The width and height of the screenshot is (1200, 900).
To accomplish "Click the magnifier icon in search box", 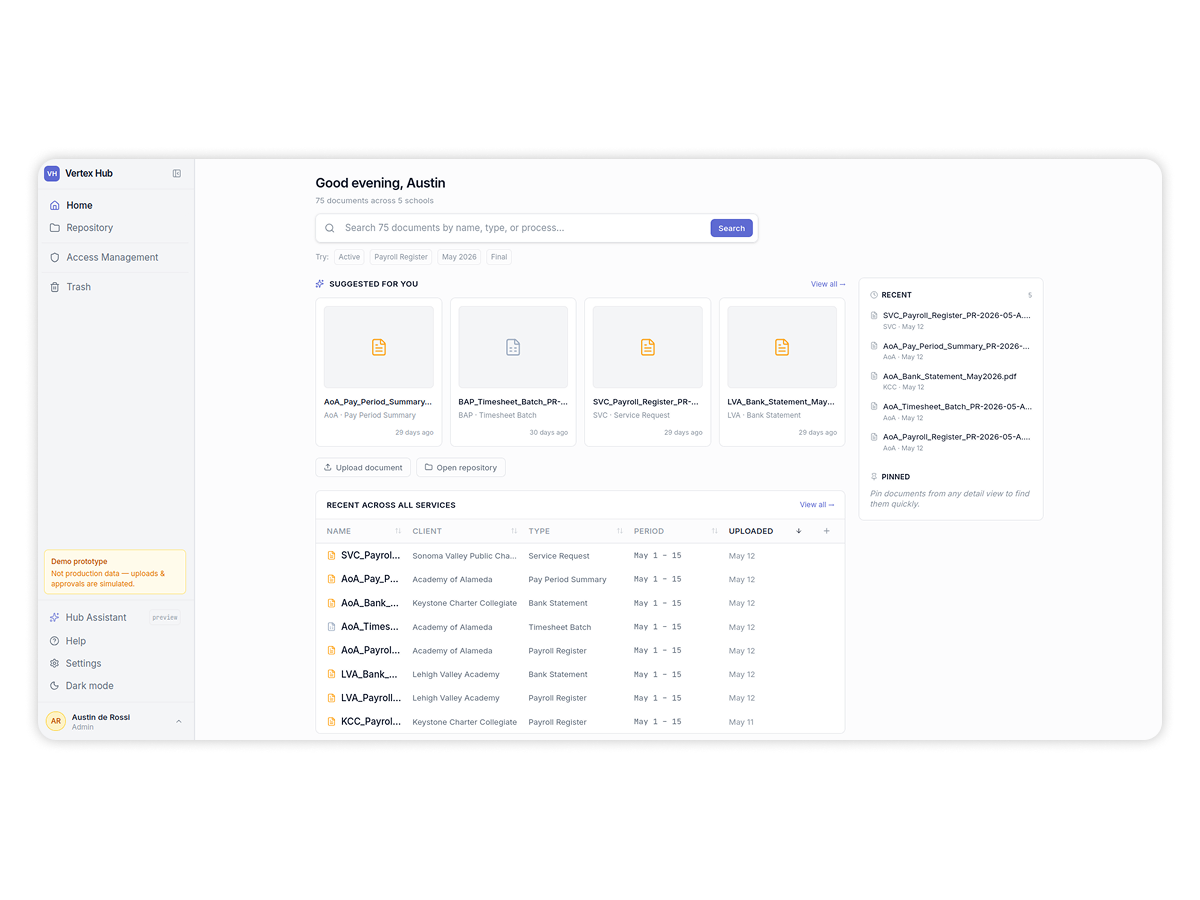I will [330, 228].
